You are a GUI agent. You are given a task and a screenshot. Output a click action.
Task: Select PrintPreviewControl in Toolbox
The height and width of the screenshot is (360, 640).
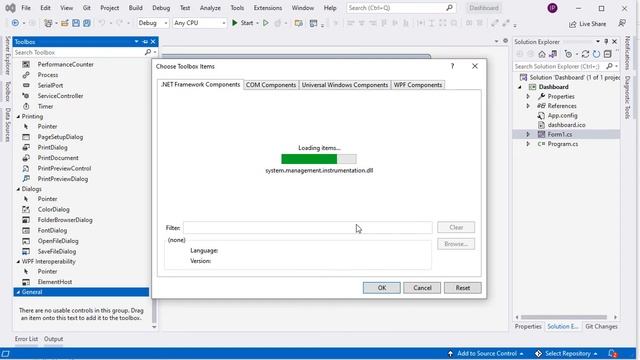(x=64, y=168)
